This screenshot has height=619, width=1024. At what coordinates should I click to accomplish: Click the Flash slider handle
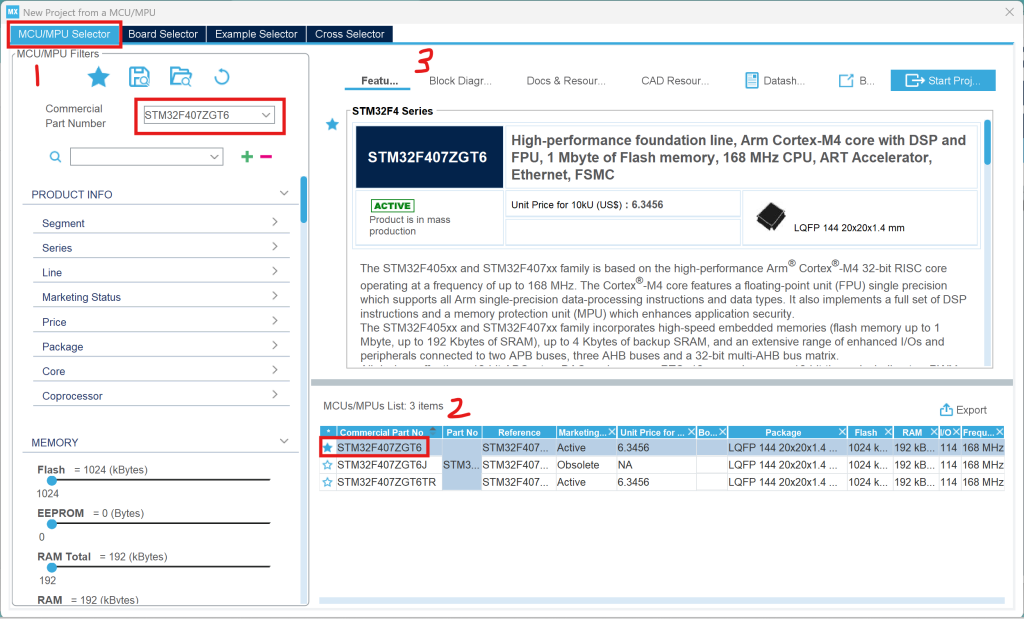tap(52, 481)
